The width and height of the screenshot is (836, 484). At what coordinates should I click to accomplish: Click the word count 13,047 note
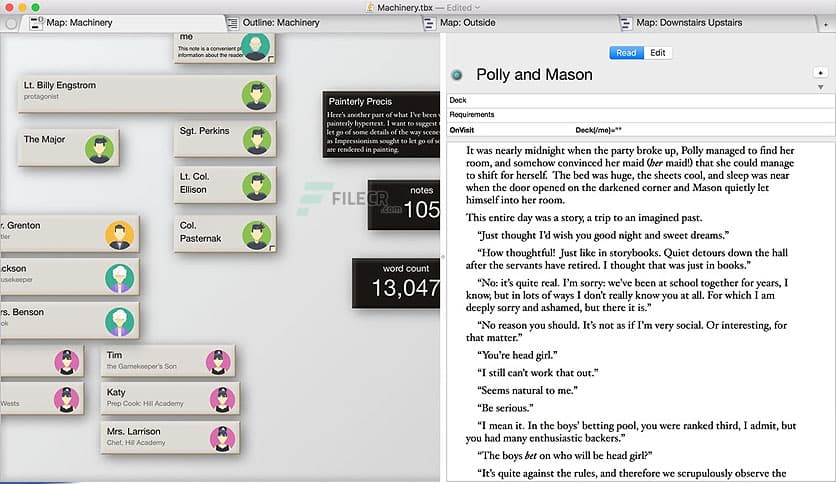pos(396,283)
